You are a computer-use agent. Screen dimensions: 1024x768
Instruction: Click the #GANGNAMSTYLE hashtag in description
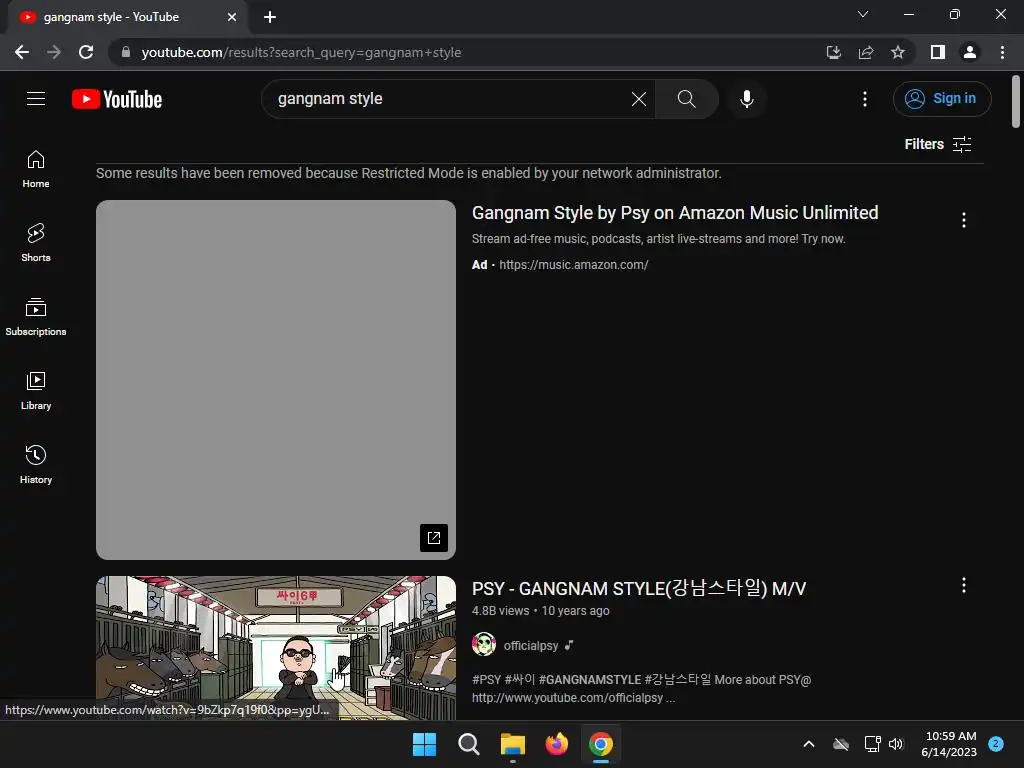(589, 679)
